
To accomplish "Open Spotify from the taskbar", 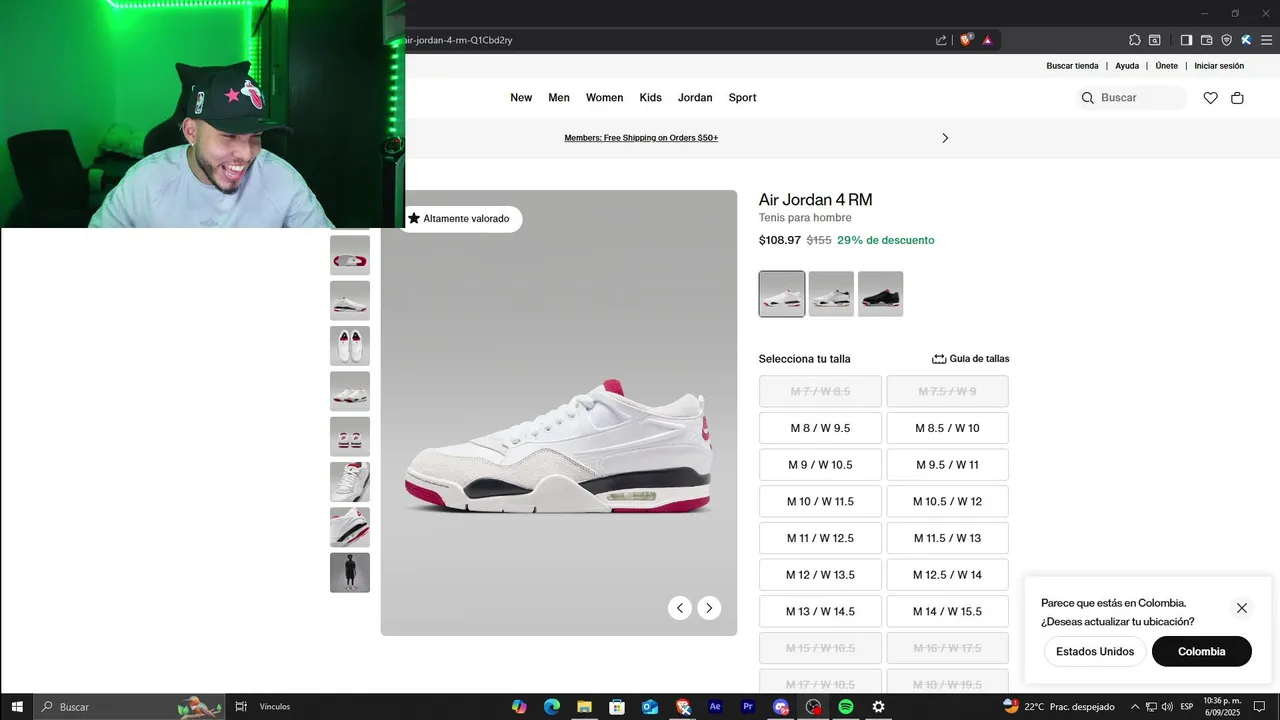I will pyautogui.click(x=846, y=707).
